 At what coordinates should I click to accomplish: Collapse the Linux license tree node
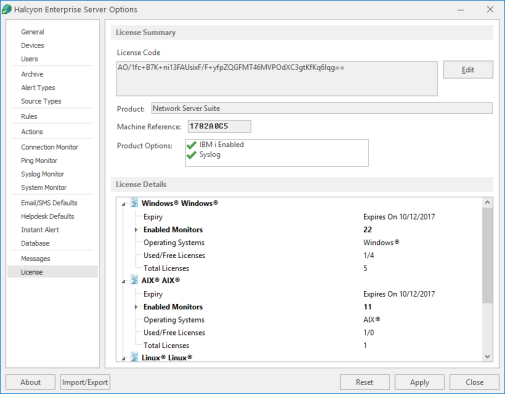click(x=123, y=359)
